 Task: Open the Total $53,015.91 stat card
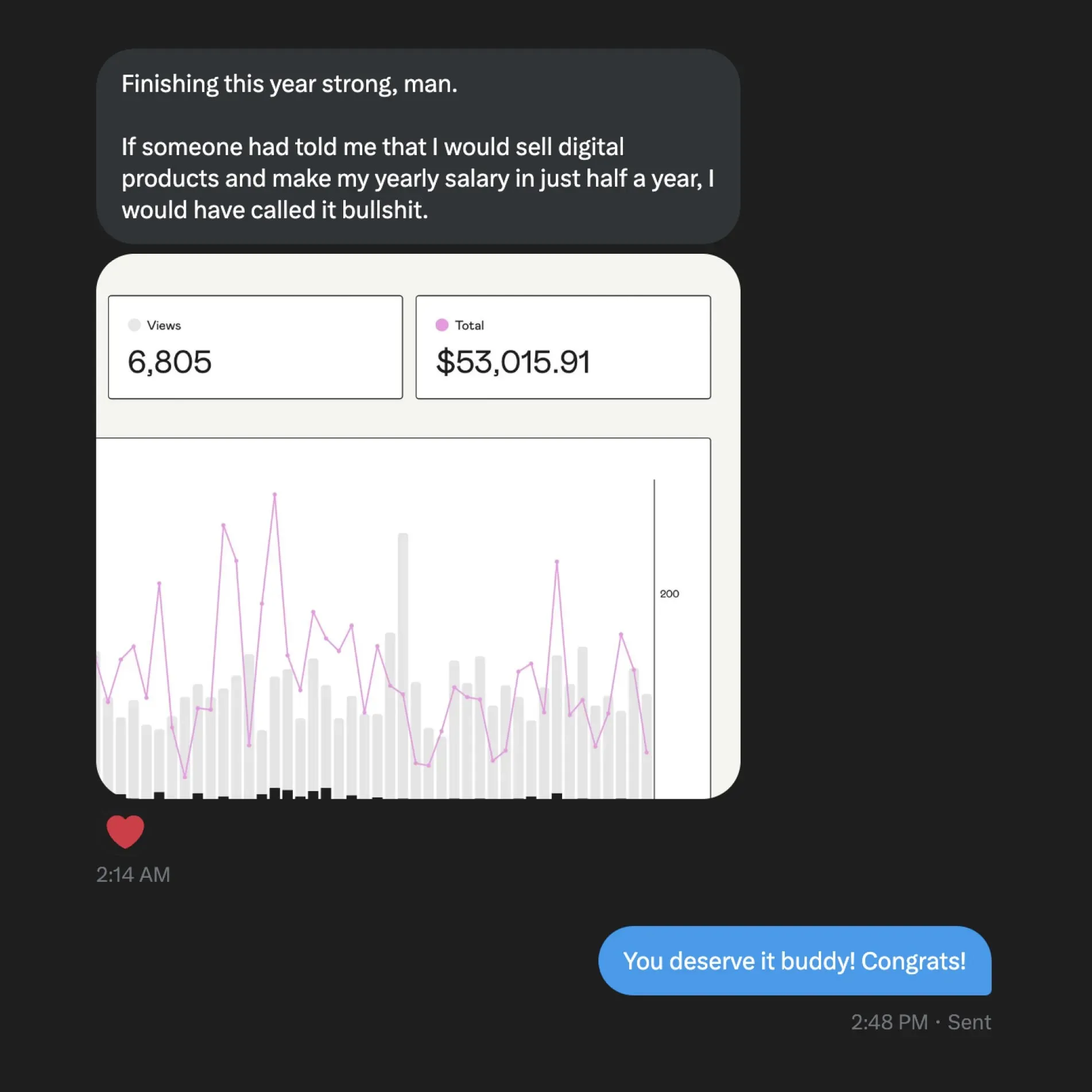pos(563,347)
